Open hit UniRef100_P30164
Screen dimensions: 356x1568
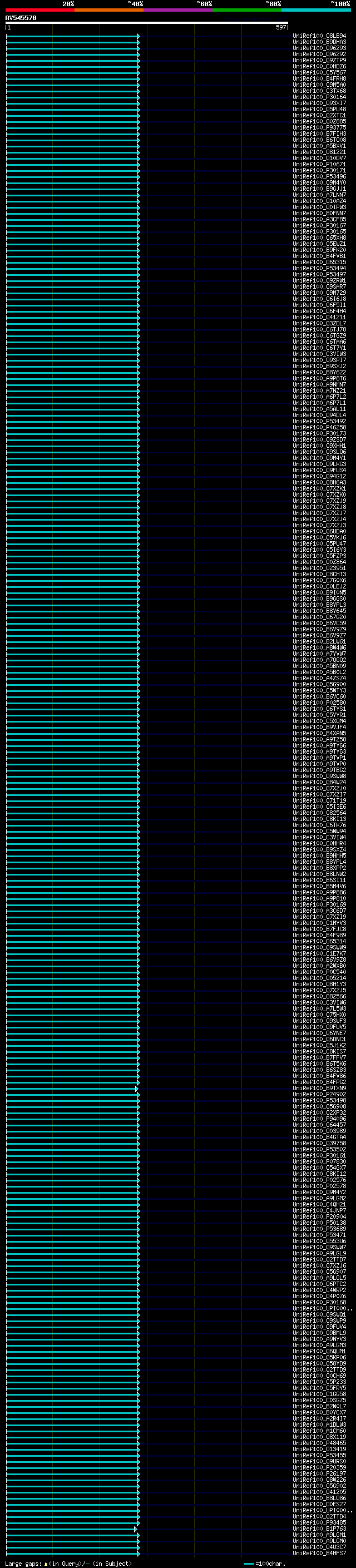point(319,97)
